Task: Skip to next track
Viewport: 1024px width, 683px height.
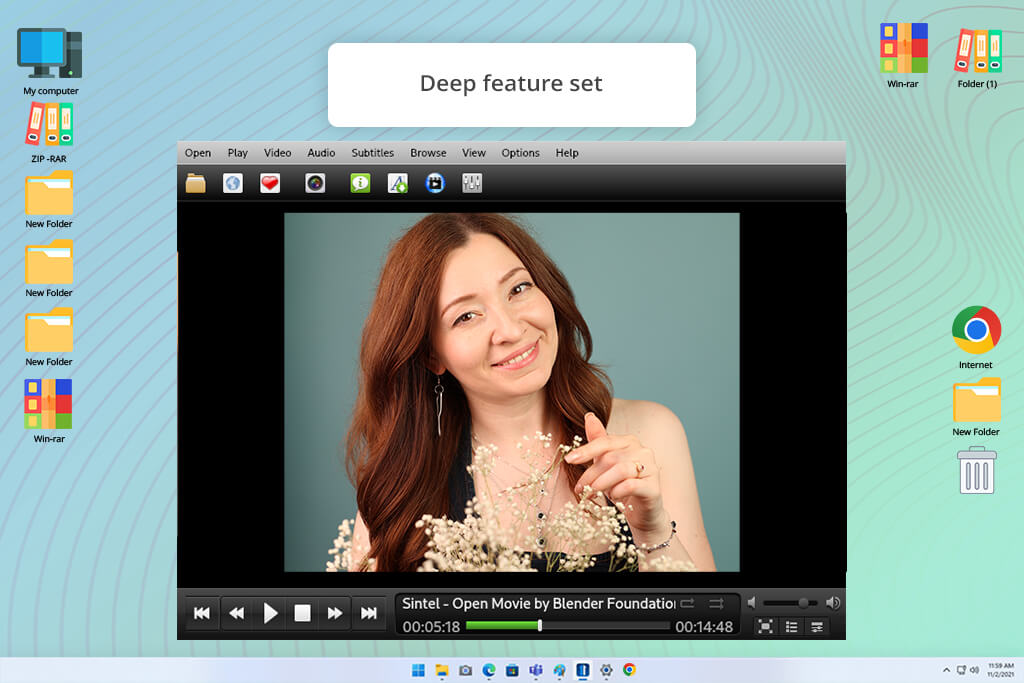Action: [369, 613]
